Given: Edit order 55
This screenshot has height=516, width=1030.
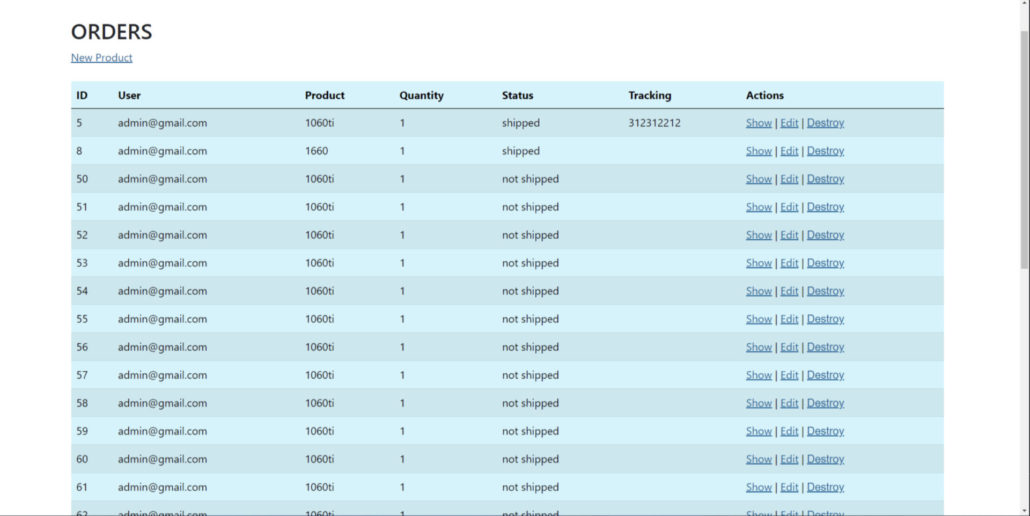Looking at the screenshot, I should (789, 319).
